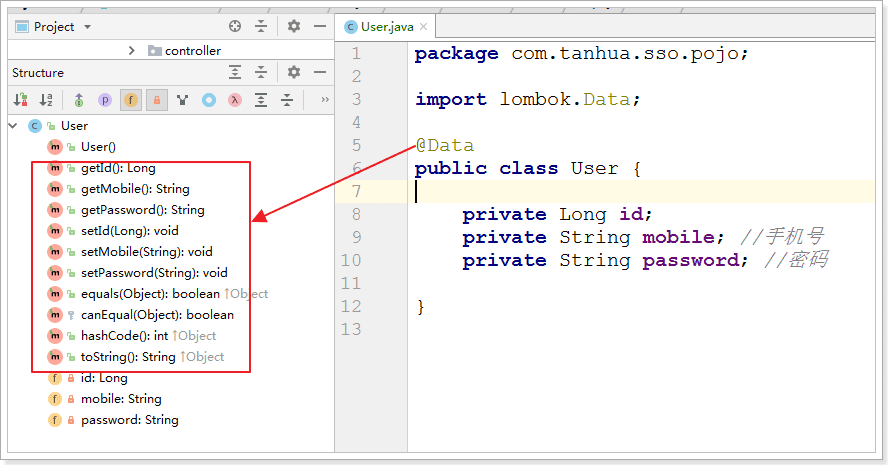888x465 pixels.
Task: Select getMobile(): String method
Action: tap(135, 189)
